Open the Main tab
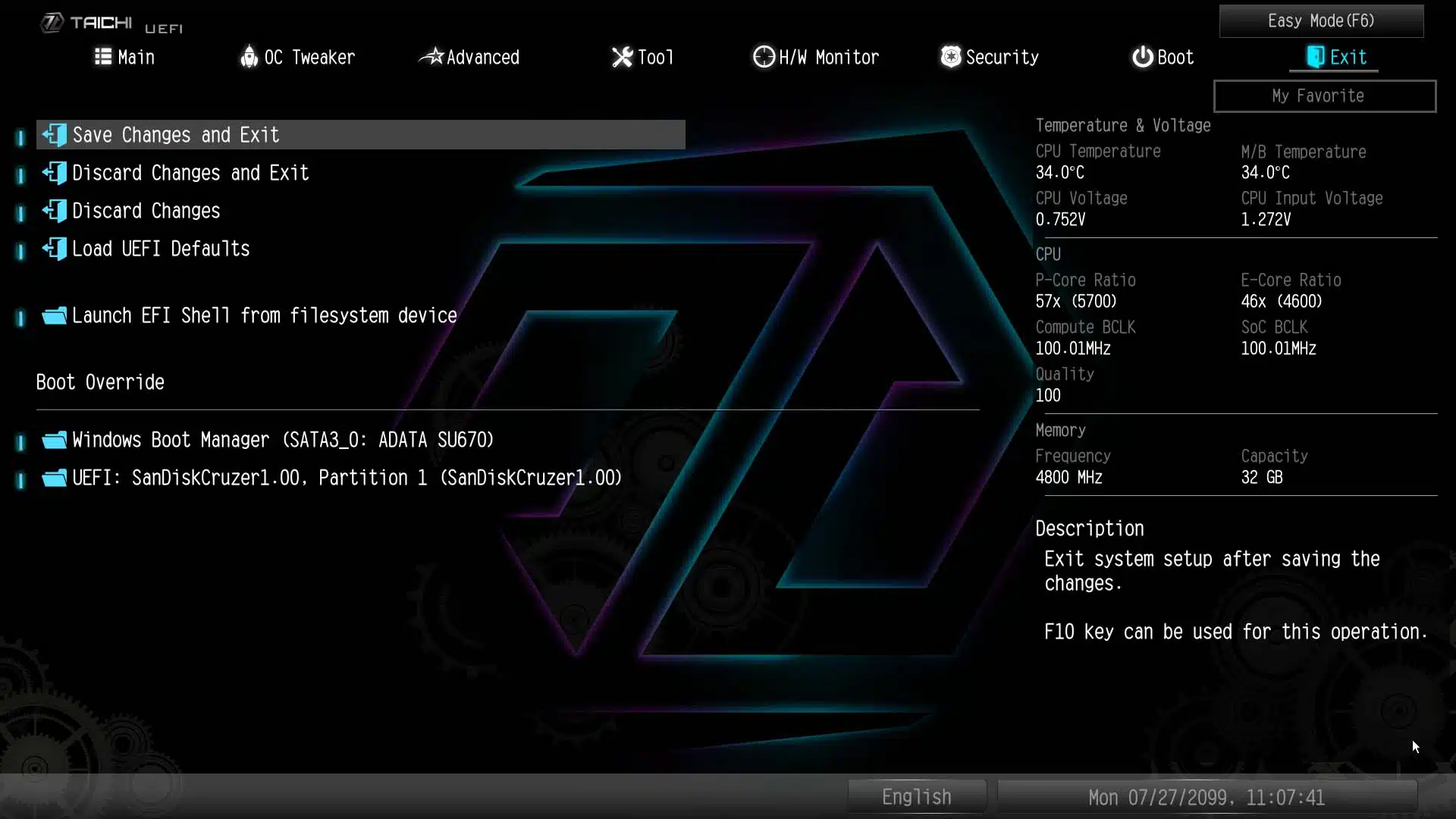The height and width of the screenshot is (819, 1456). pyautogui.click(x=124, y=57)
